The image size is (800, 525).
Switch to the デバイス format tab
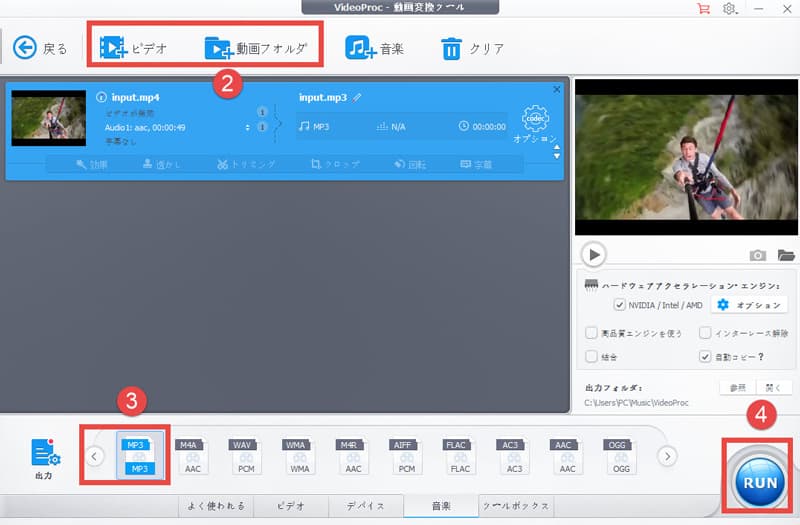pyautogui.click(x=366, y=505)
